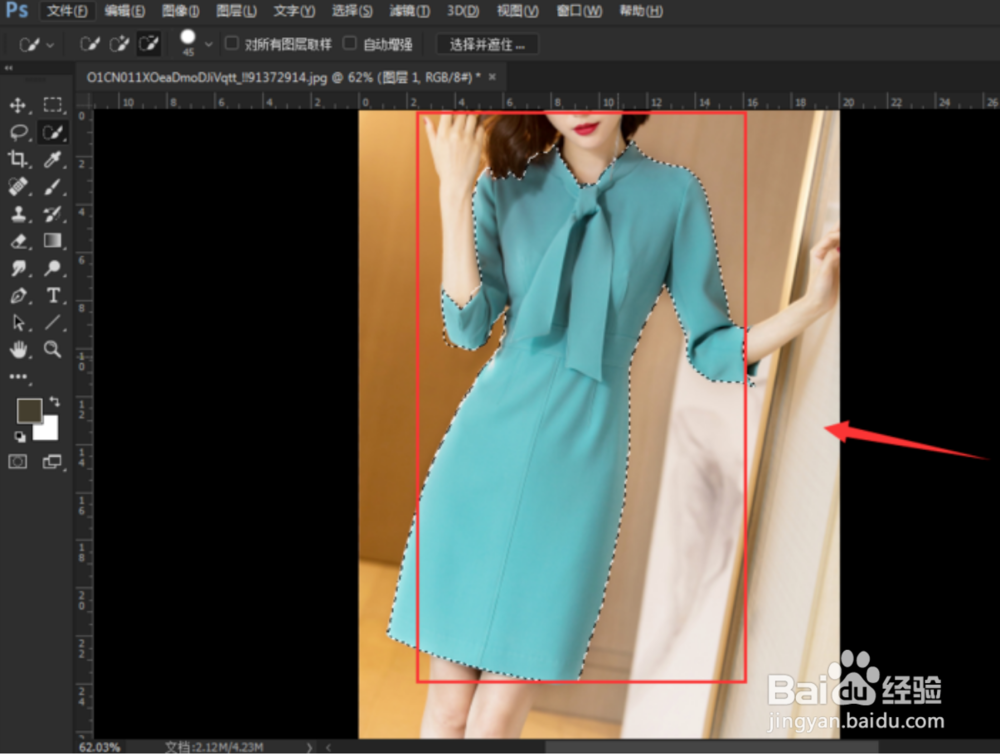Click the background color swatch
This screenshot has width=1000, height=756.
coord(48,429)
